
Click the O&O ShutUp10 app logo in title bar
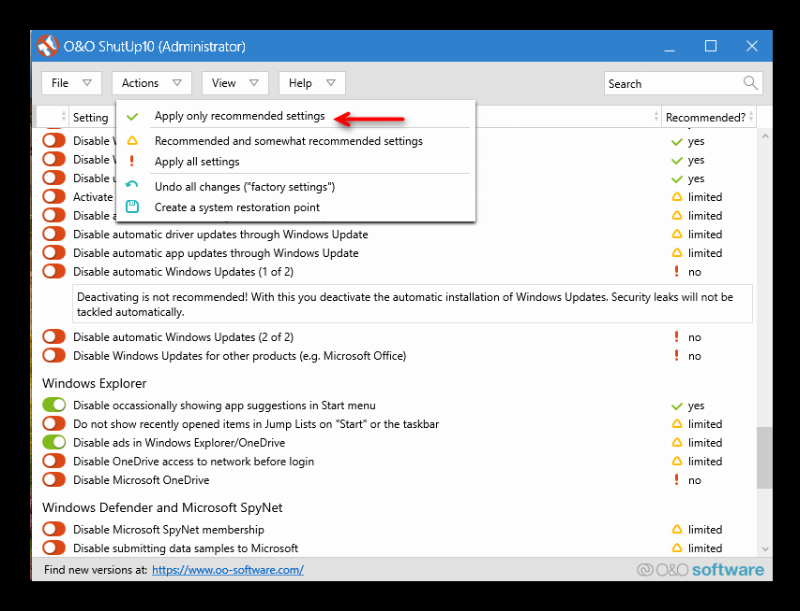coord(47,47)
